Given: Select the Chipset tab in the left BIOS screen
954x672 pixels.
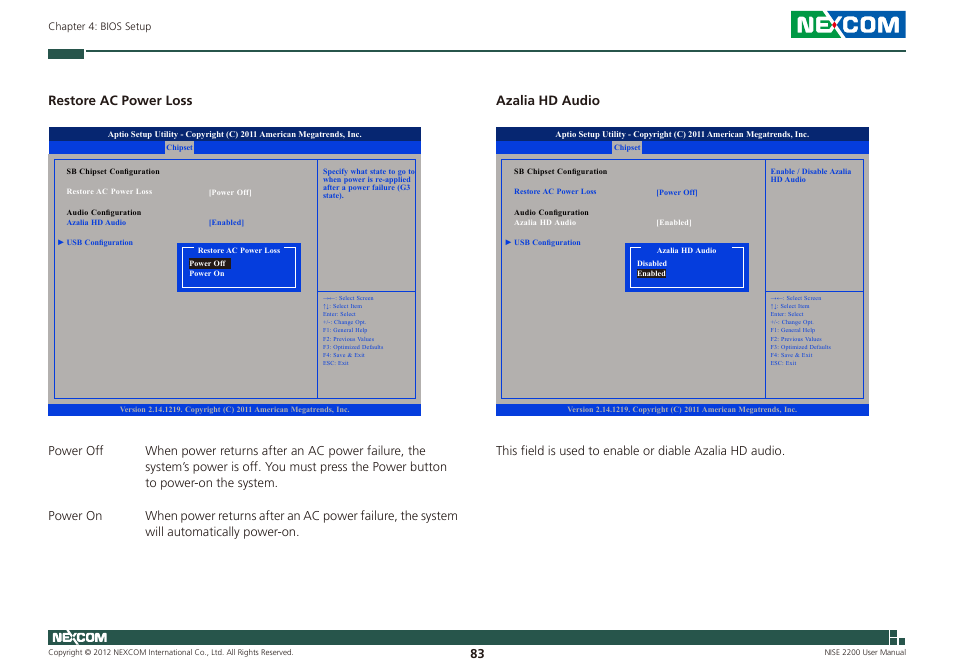Looking at the screenshot, I should click(x=179, y=148).
